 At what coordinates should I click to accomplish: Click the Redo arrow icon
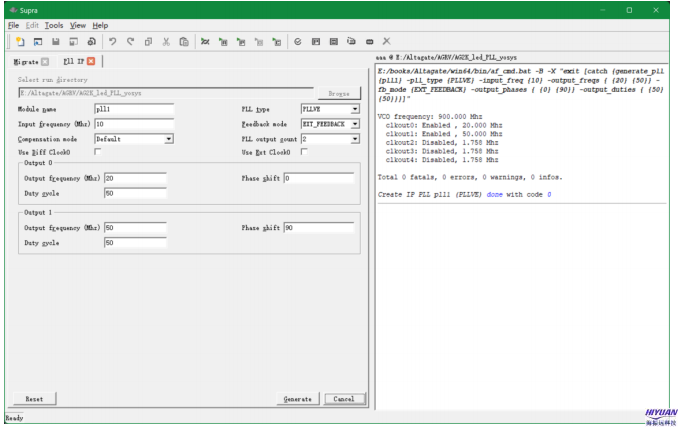130,41
